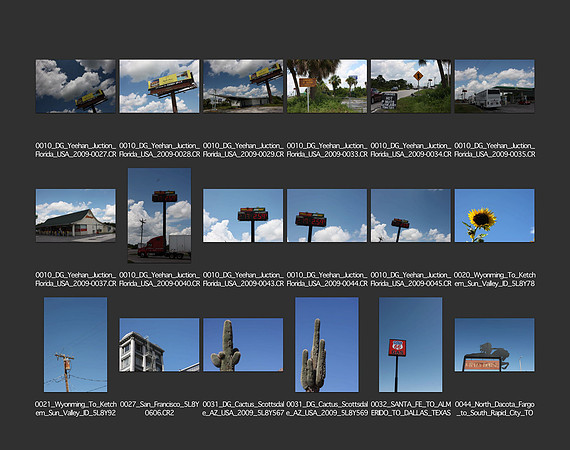
Task: Click filename ending 2009-0037.CR
Action: click(76, 279)
